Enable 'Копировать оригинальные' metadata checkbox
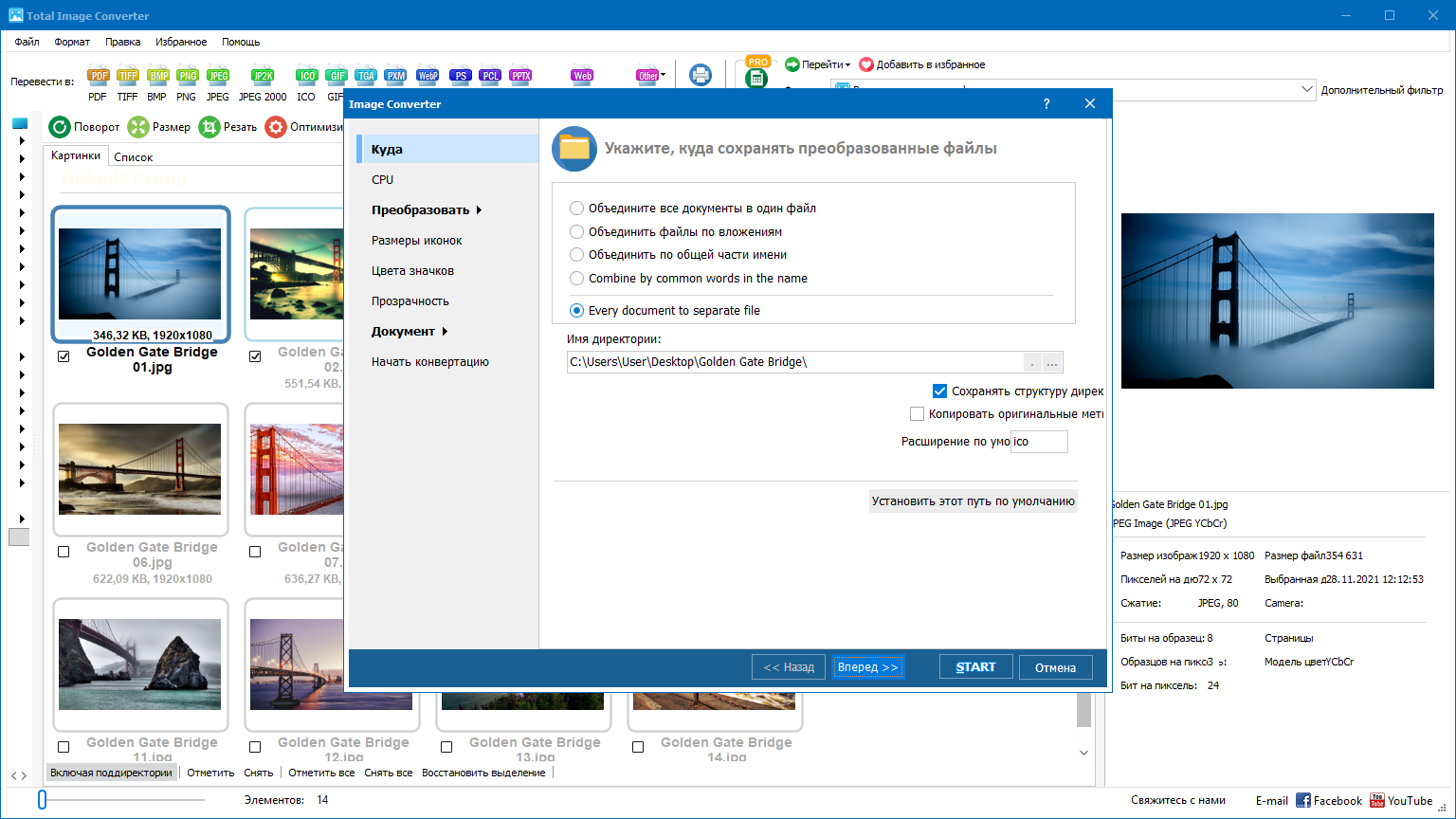Viewport: 1456px width, 819px height. 917,414
